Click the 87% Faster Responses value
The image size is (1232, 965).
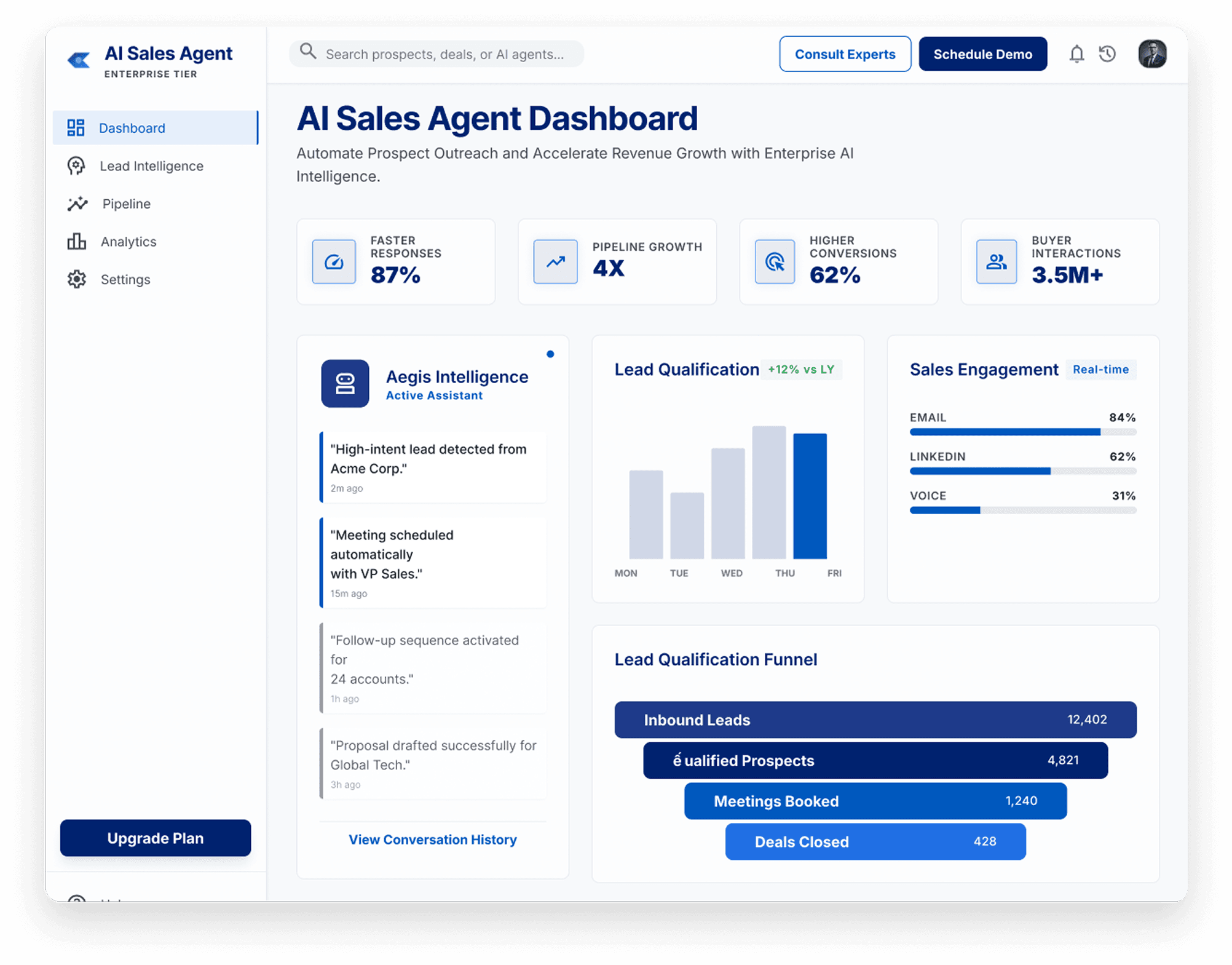[395, 275]
